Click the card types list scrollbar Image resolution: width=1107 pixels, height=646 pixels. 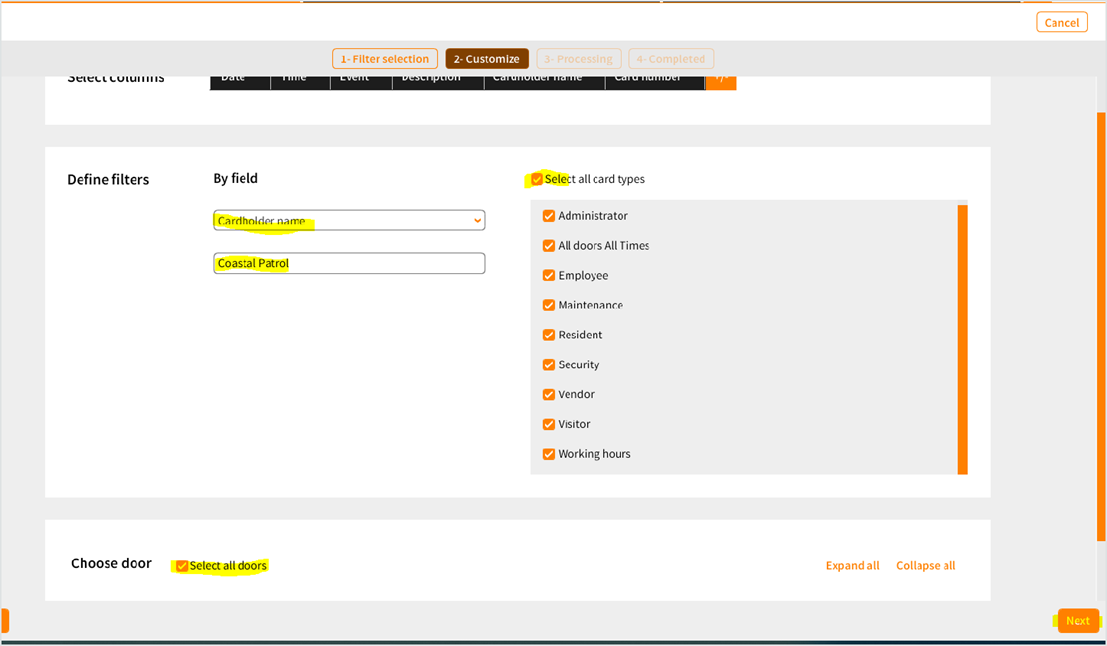pyautogui.click(x=962, y=339)
